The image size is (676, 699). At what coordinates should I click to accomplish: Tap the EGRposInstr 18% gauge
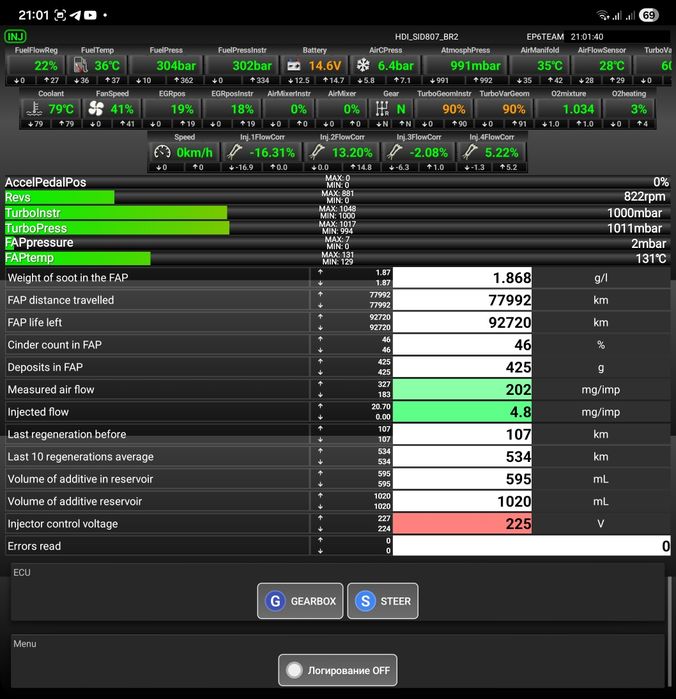coord(232,109)
